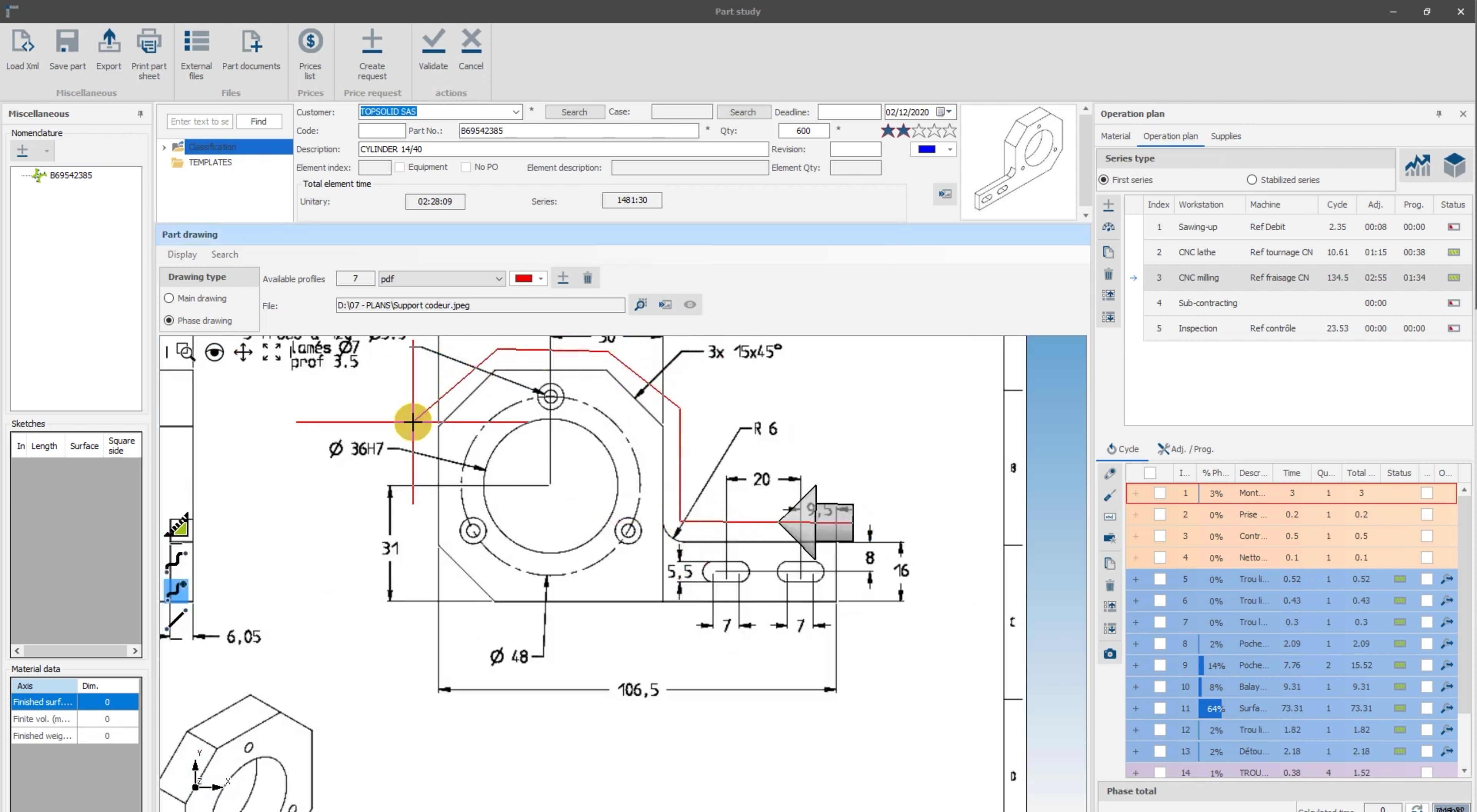Open the Search menu in Part drawing
Viewport: 1477px width, 812px height.
coord(224,255)
